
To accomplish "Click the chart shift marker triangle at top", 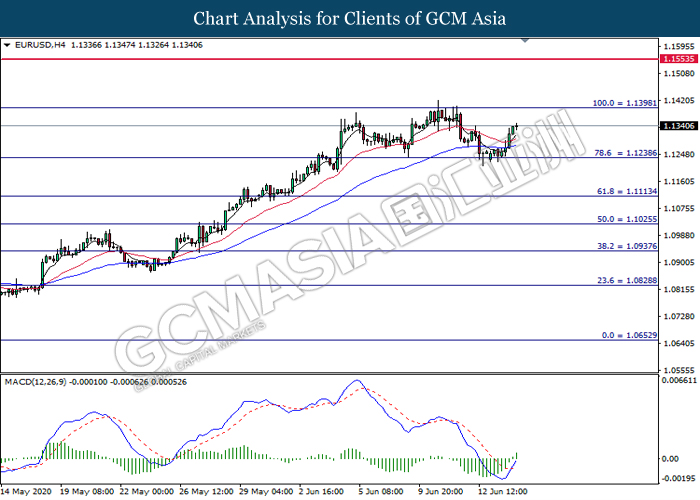I will point(525,40).
